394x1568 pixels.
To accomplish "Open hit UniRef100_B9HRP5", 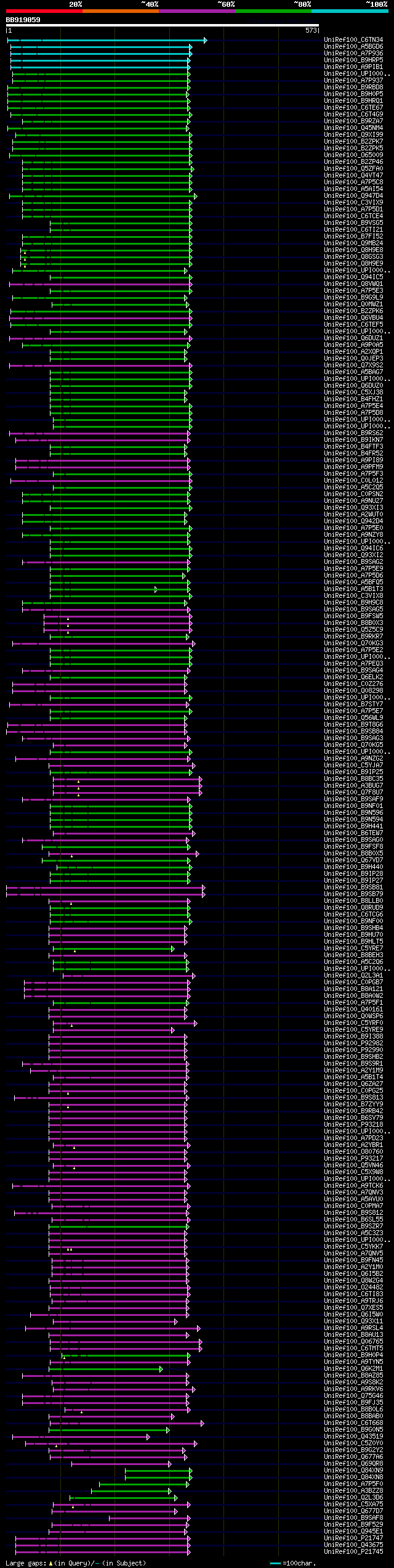I will (353, 60).
